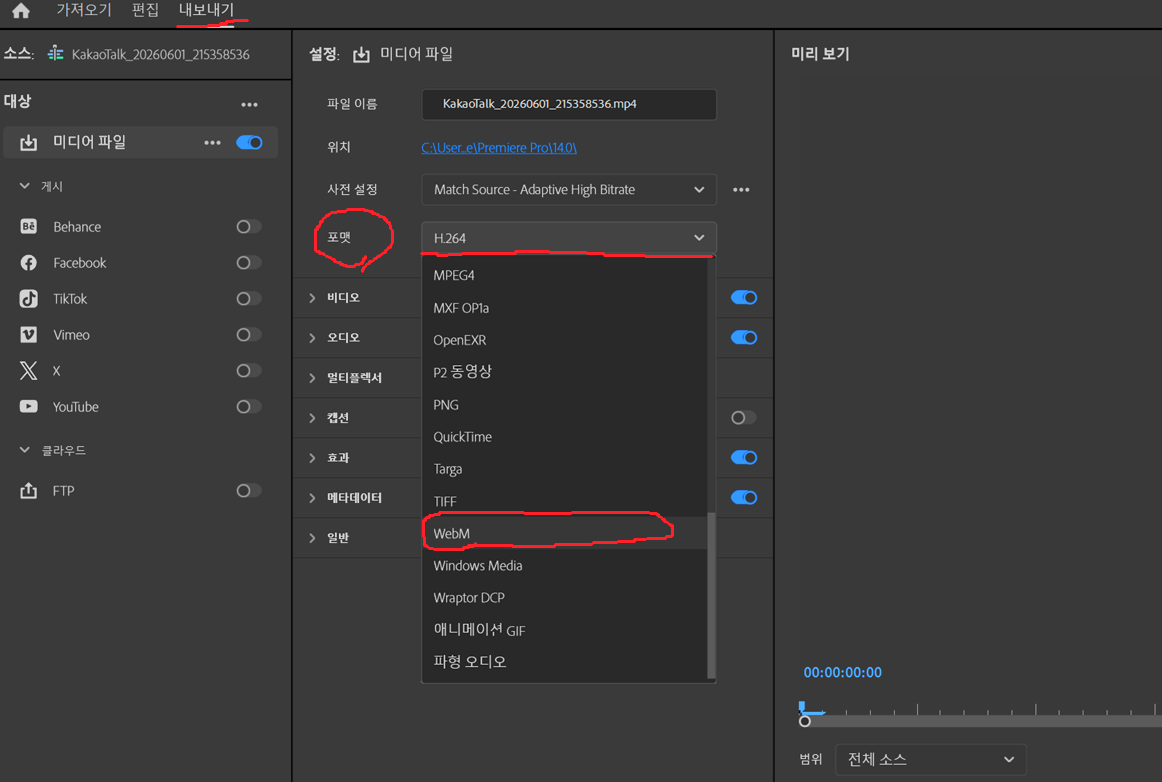The image size is (1162, 782).
Task: Expand the 오디오 section
Action: click(x=312, y=338)
